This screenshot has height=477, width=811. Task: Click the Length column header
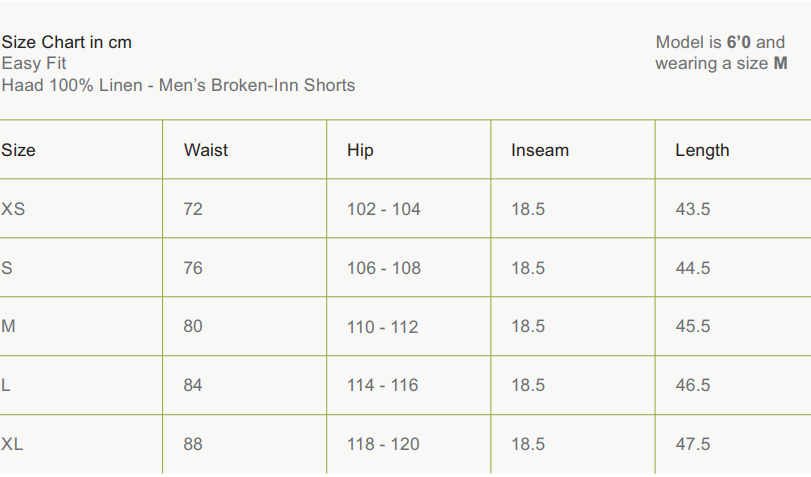702,150
